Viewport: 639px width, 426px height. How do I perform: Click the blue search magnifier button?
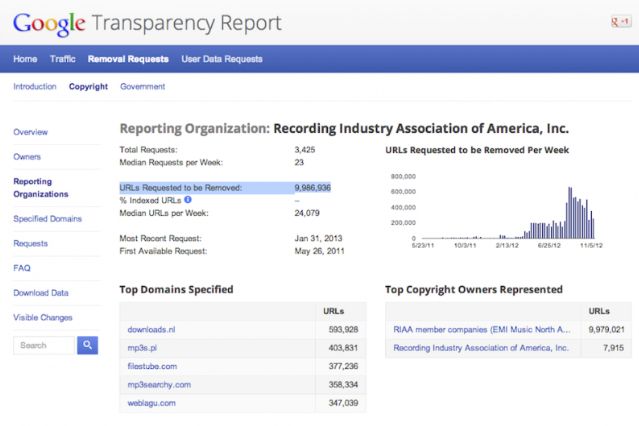point(88,345)
